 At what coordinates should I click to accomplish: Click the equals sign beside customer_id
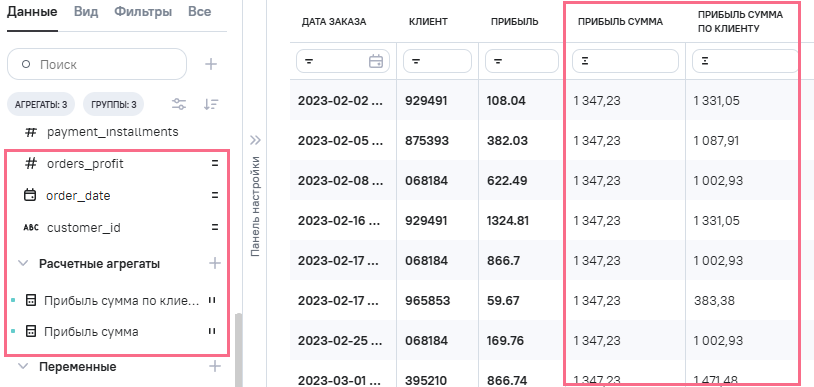click(x=214, y=228)
